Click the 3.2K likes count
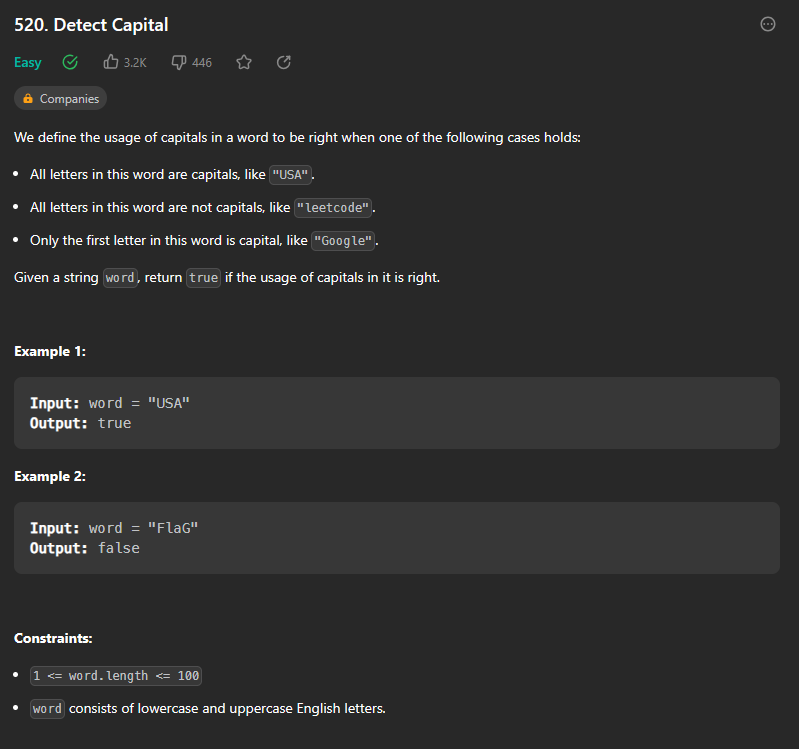The image size is (799, 749). [x=135, y=63]
